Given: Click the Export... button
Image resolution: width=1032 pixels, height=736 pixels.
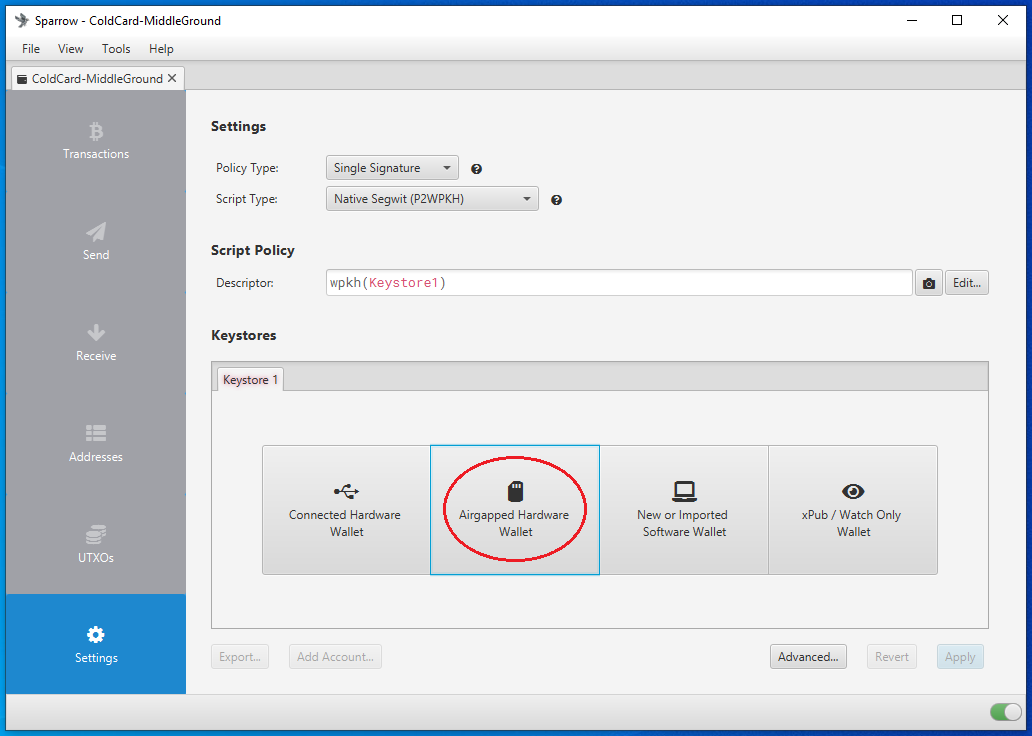Looking at the screenshot, I should click(x=240, y=657).
